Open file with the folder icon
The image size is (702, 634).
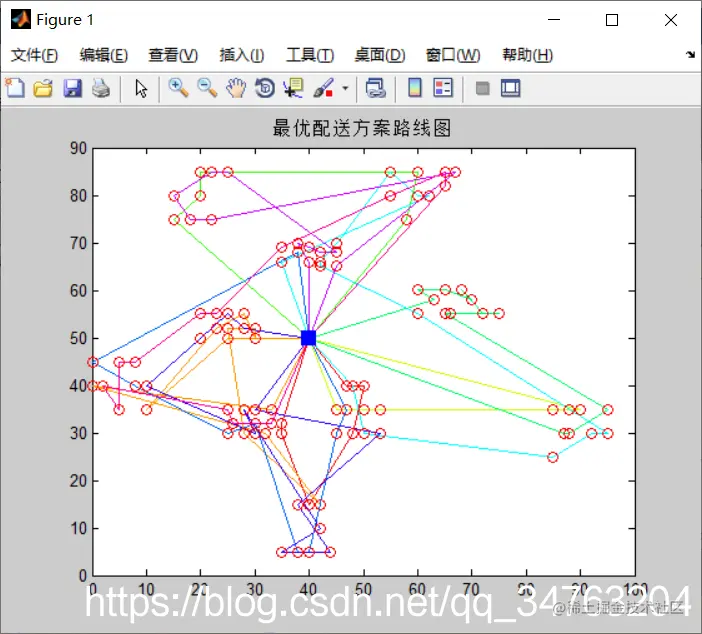43,88
